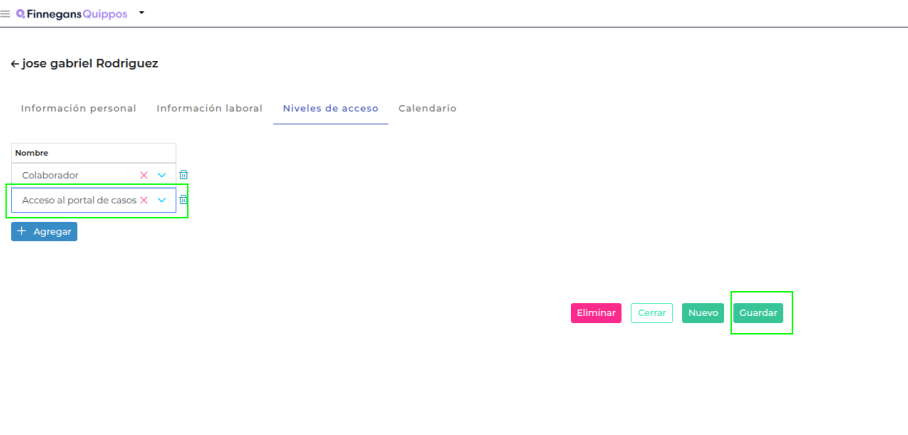
Task: Open the Información laboral tab
Action: coord(209,108)
